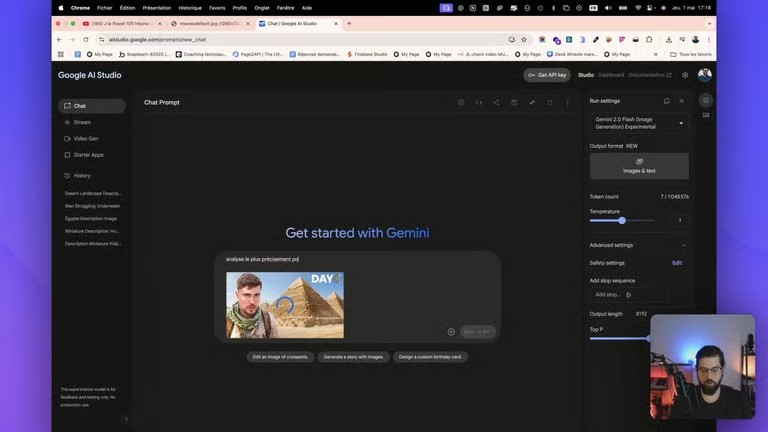Open 'Miniature Description: Ho...' history entry

pos(93,231)
